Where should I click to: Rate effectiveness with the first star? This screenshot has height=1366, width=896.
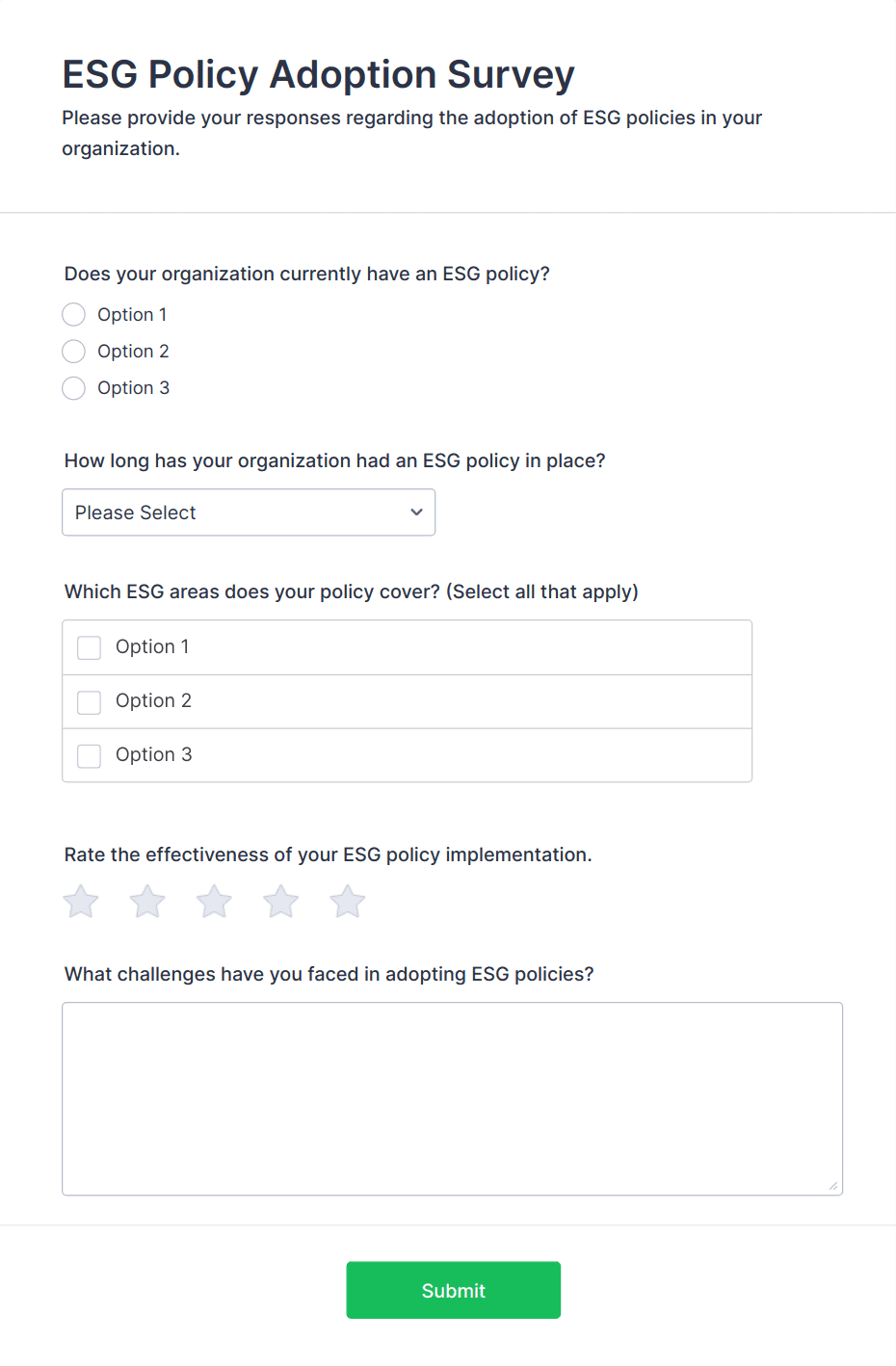(x=81, y=903)
